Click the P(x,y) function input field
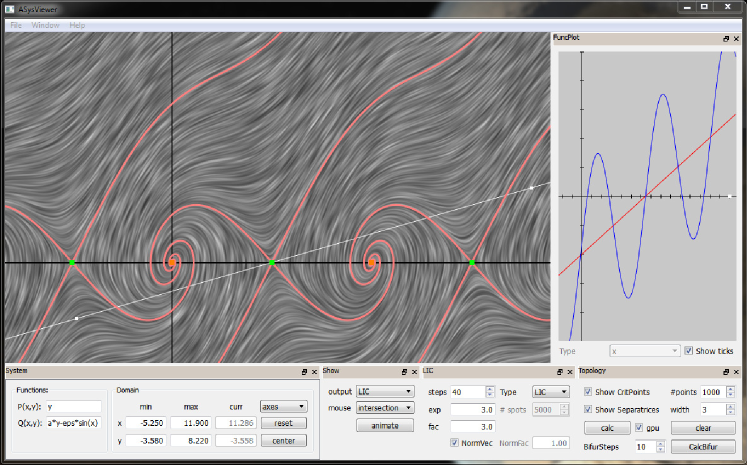Viewport: 747px width, 465px height. (x=73, y=407)
